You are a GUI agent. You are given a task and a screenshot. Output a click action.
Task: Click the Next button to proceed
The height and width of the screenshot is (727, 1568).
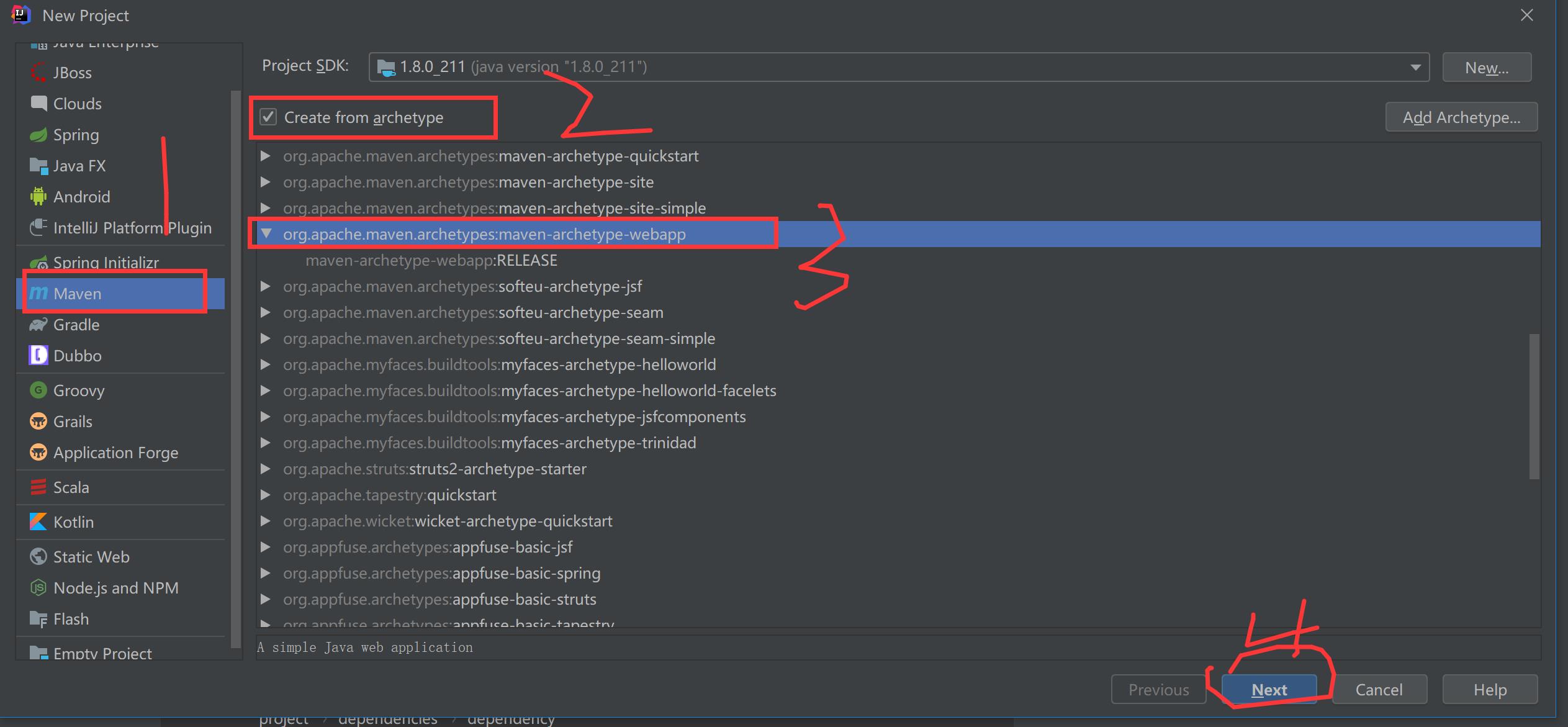[1269, 689]
